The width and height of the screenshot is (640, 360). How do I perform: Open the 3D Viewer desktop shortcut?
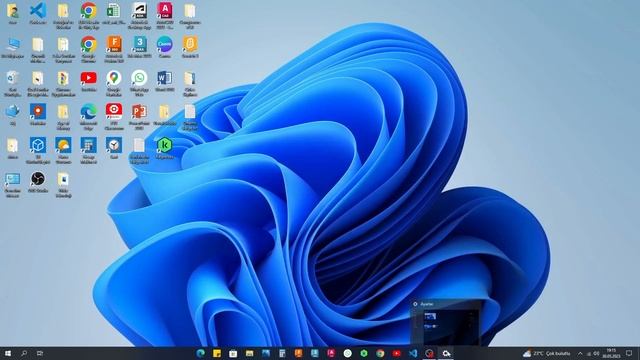click(38, 150)
